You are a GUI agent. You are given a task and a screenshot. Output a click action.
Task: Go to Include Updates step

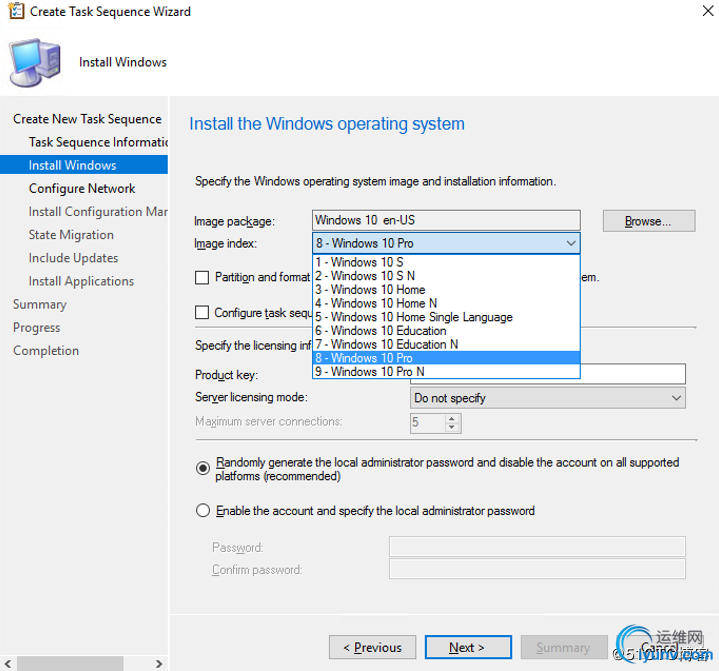click(73, 258)
